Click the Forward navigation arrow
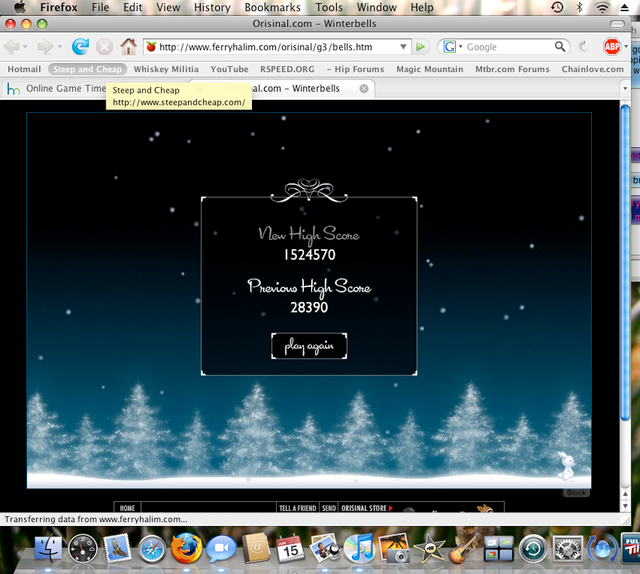640x574 pixels. 44,47
